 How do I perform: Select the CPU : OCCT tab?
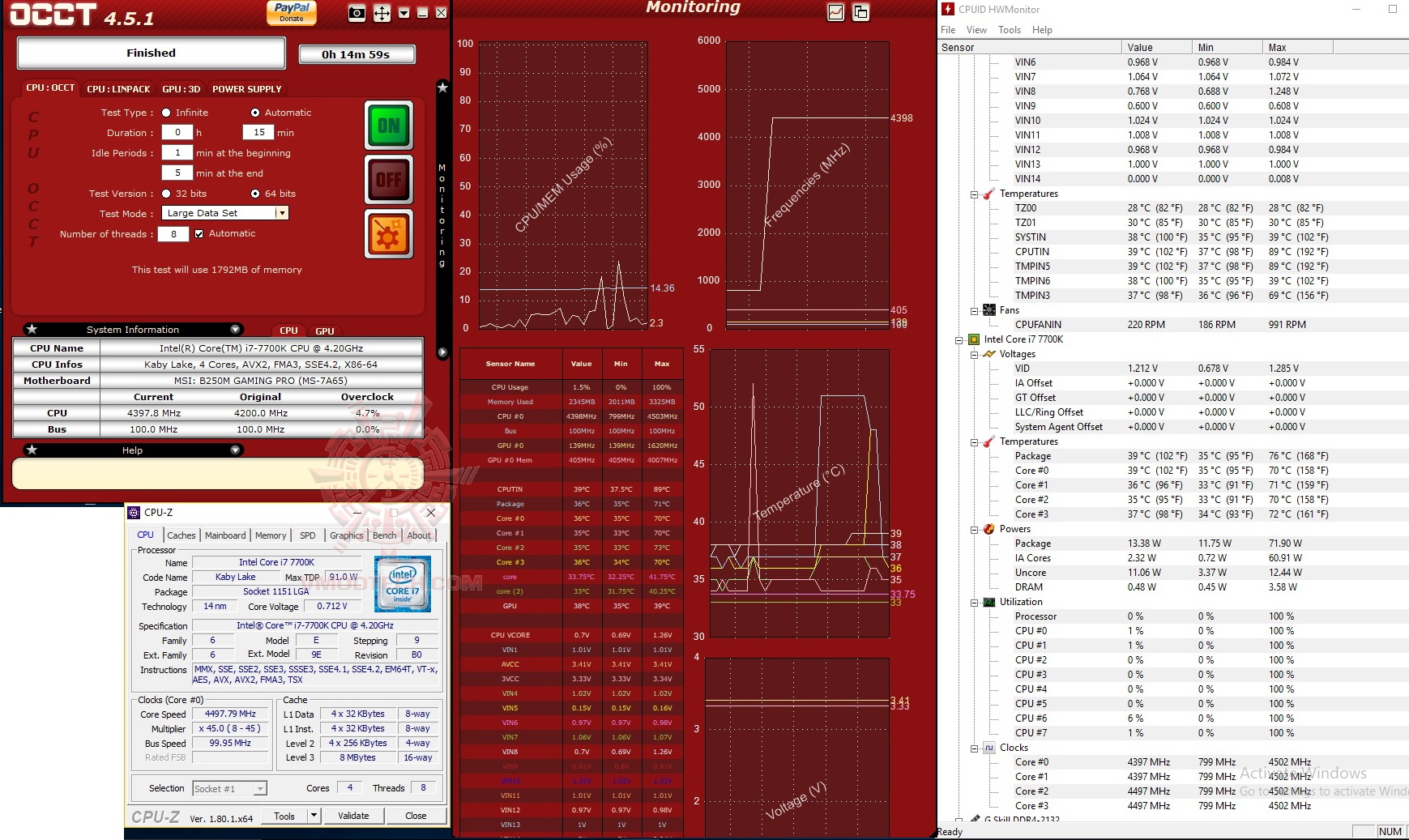click(x=50, y=87)
